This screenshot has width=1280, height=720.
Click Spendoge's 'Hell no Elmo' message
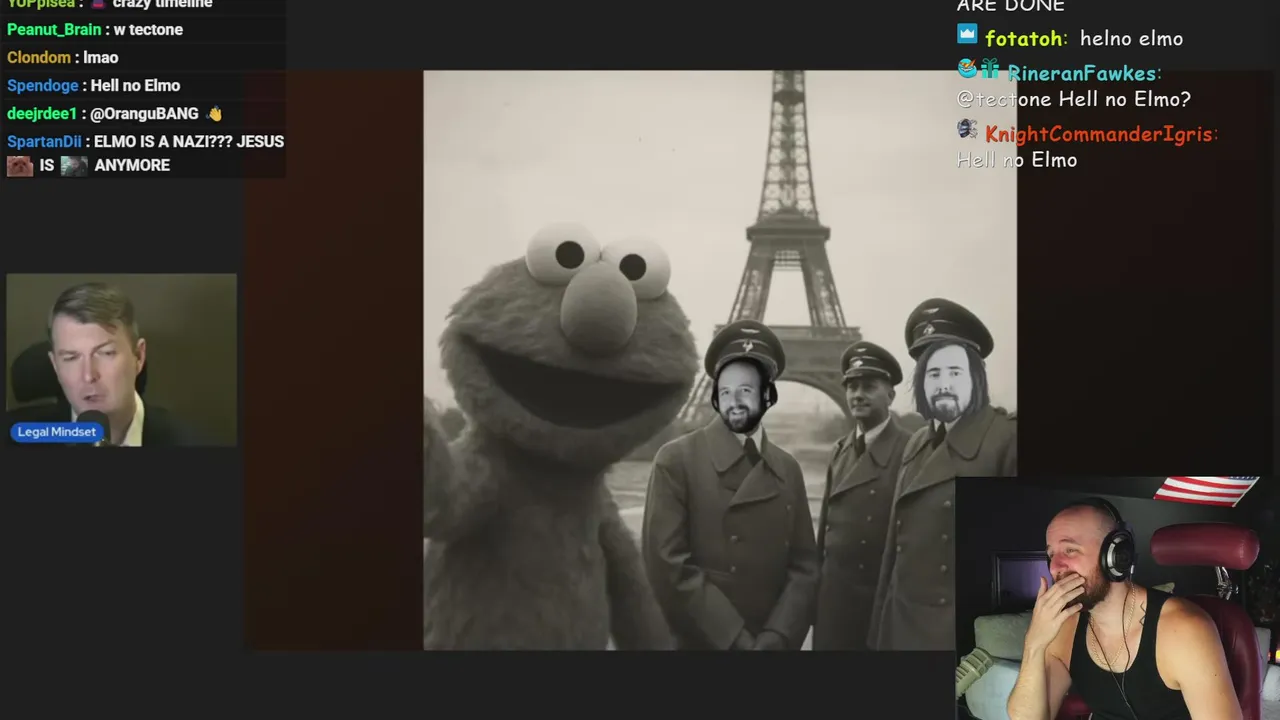point(135,85)
